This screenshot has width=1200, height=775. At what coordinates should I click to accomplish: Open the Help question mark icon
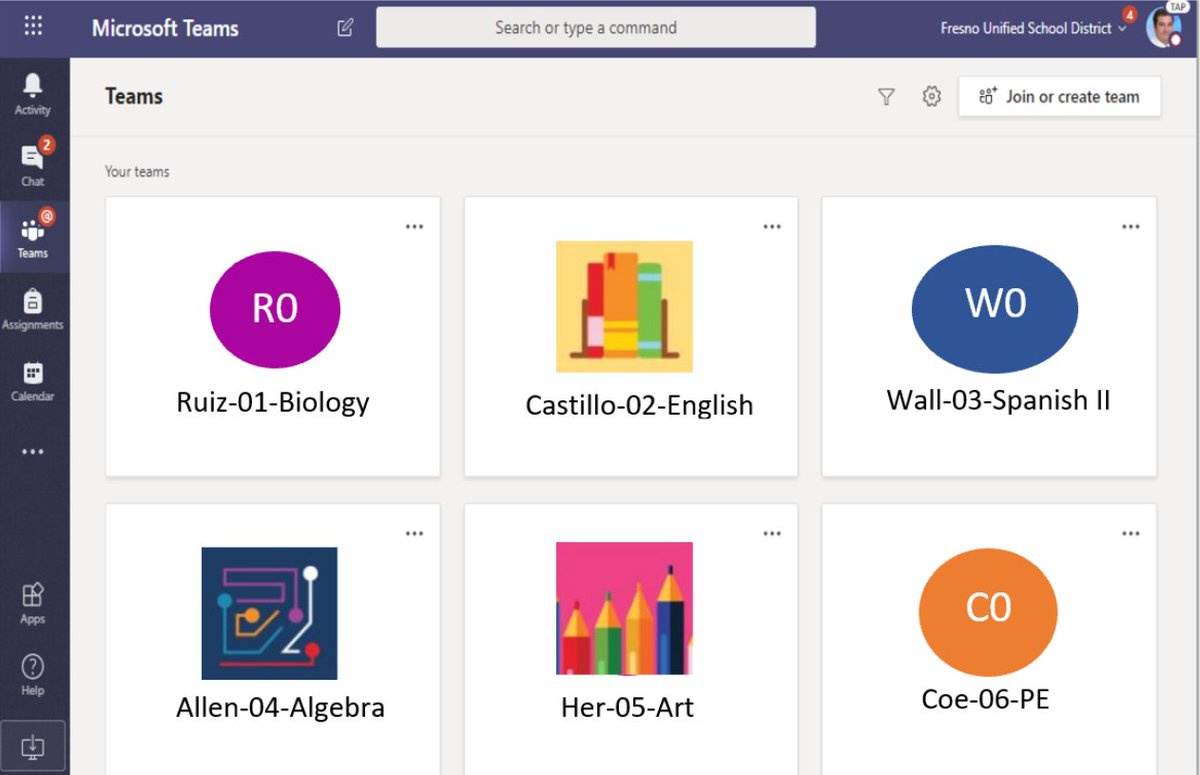click(x=33, y=675)
